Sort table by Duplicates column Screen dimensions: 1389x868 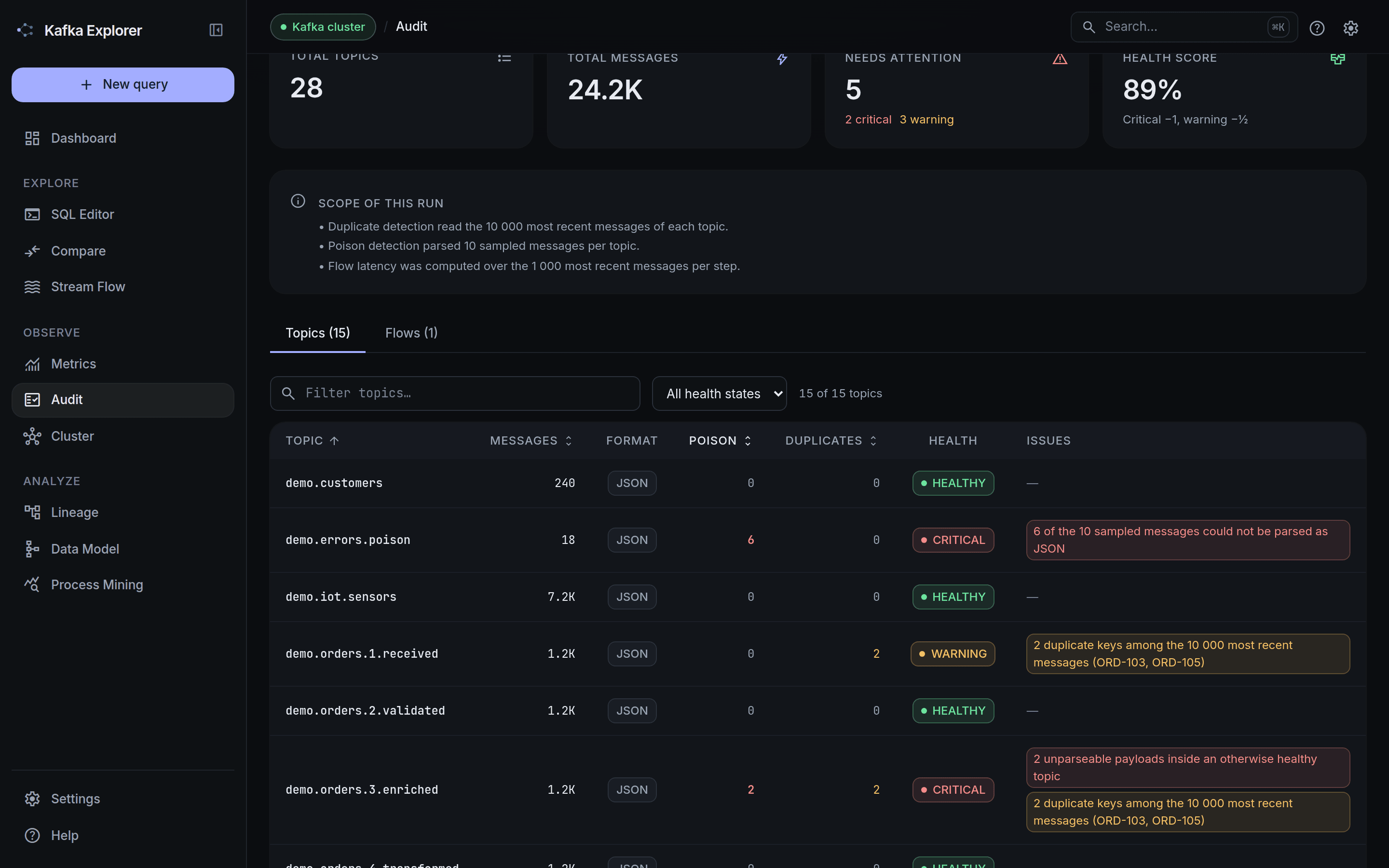[x=831, y=440]
